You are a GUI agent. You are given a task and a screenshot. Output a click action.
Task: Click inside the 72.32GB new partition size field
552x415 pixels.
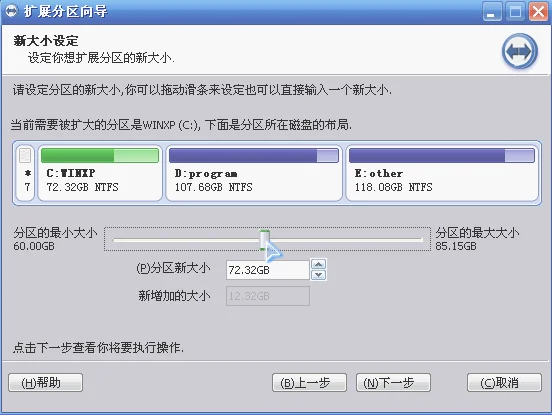point(268,270)
